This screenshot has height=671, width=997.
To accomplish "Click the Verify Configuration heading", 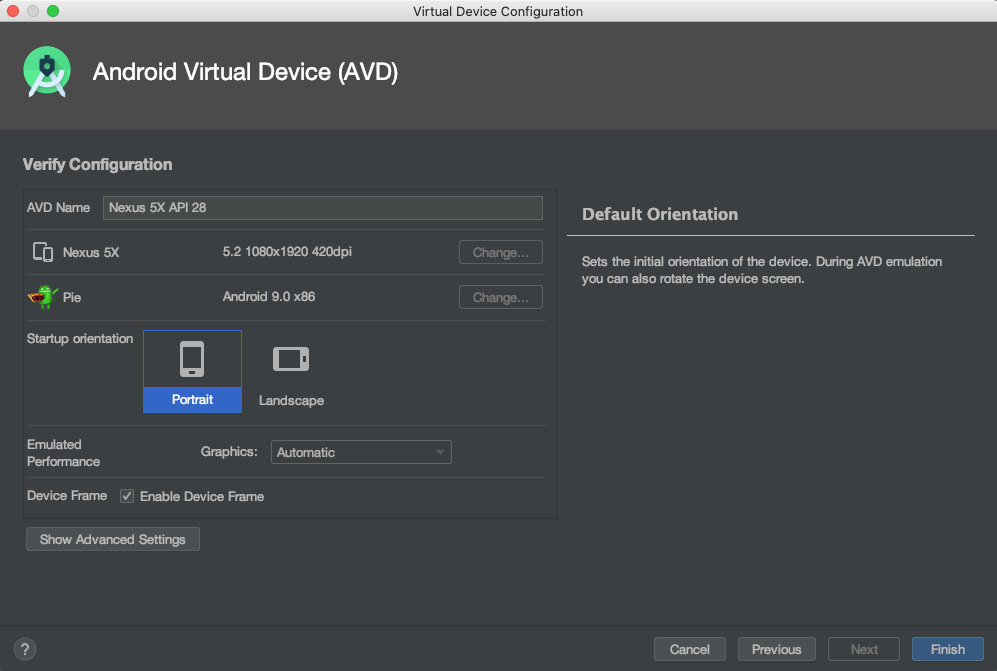I will 97,165.
